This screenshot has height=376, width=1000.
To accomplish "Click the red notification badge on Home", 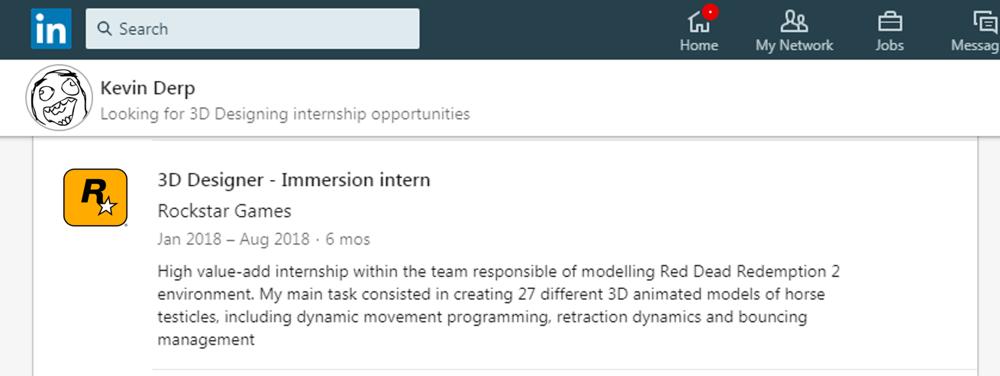I will point(711,11).
